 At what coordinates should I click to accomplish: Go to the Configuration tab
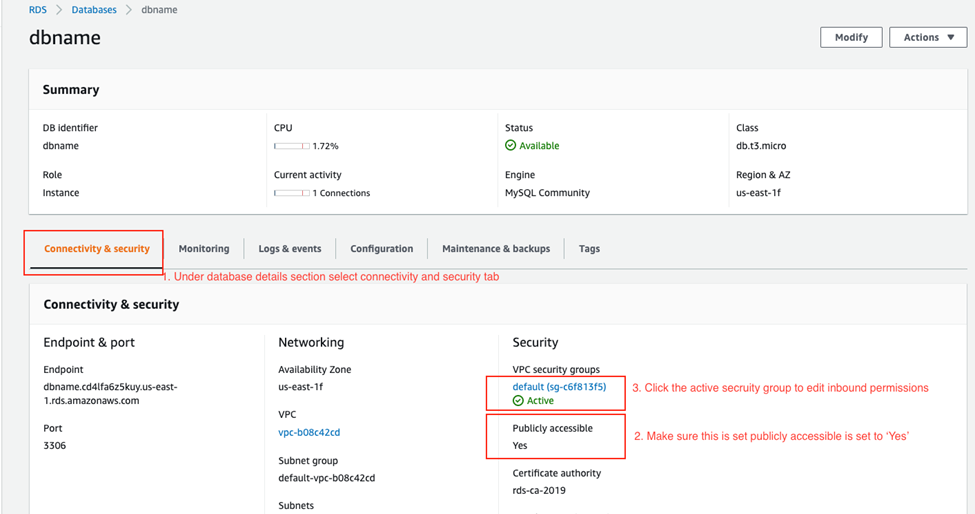[x=382, y=249]
